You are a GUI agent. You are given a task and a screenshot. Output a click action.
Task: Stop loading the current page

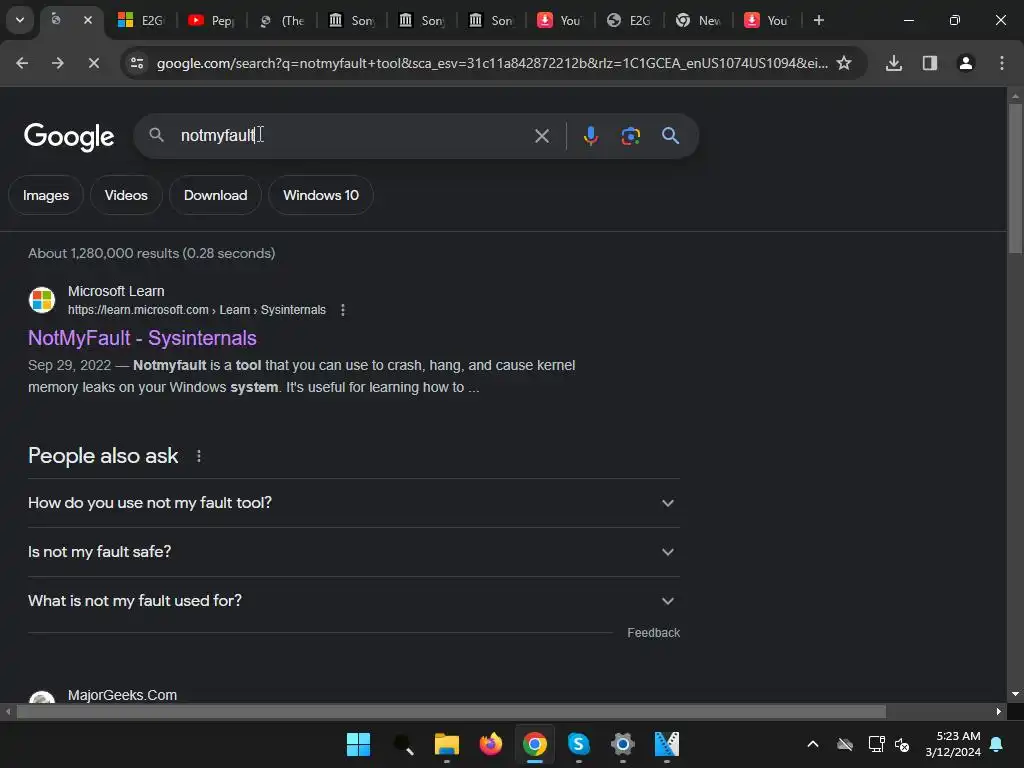point(93,63)
